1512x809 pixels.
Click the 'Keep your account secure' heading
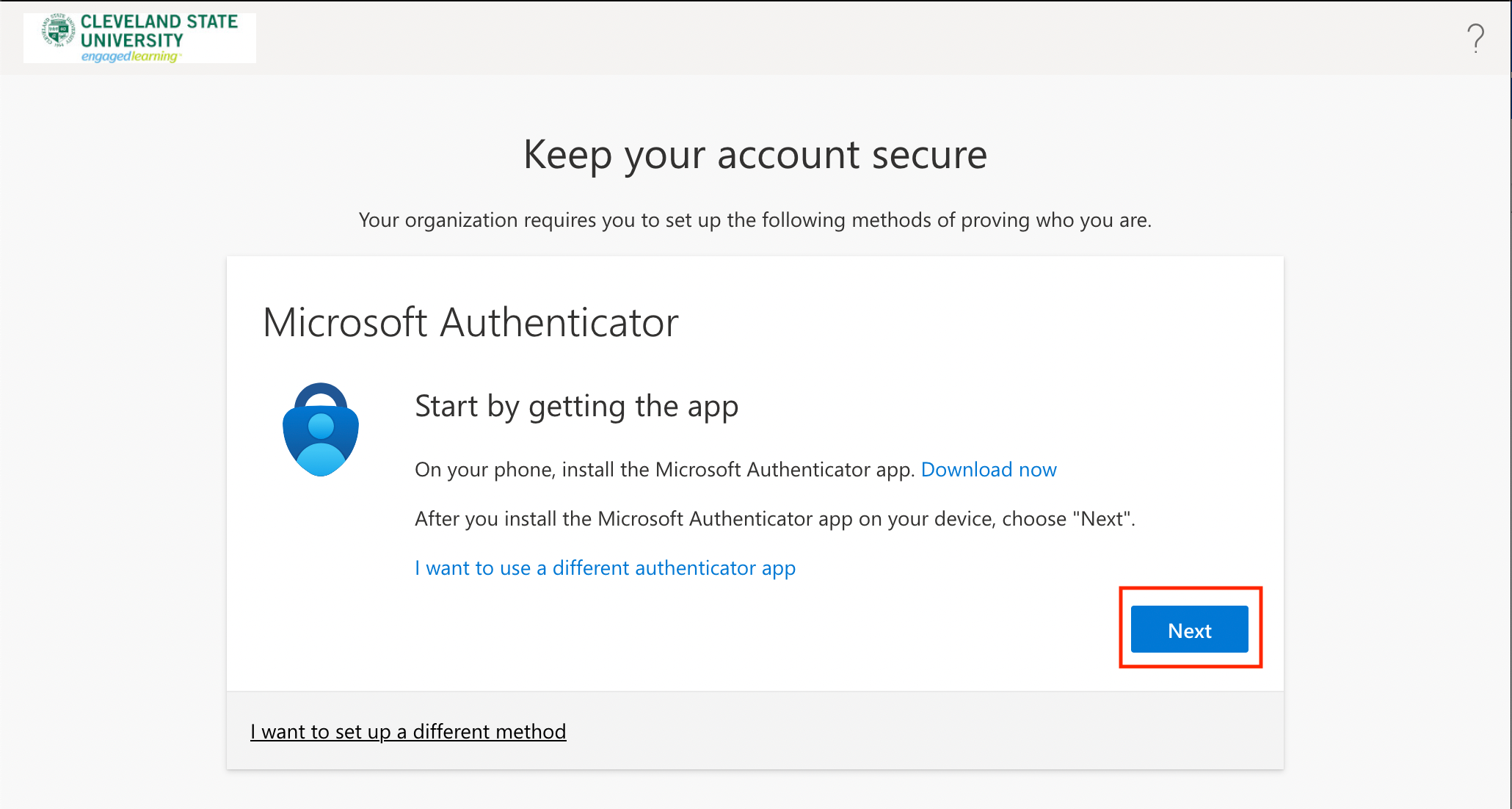(755, 155)
